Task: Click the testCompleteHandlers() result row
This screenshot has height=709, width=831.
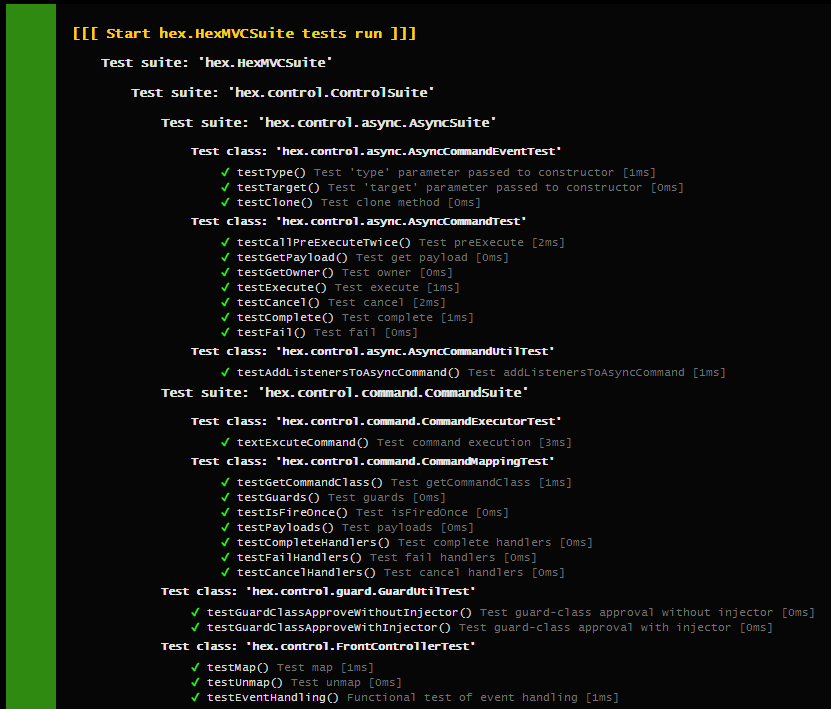Action: (407, 543)
